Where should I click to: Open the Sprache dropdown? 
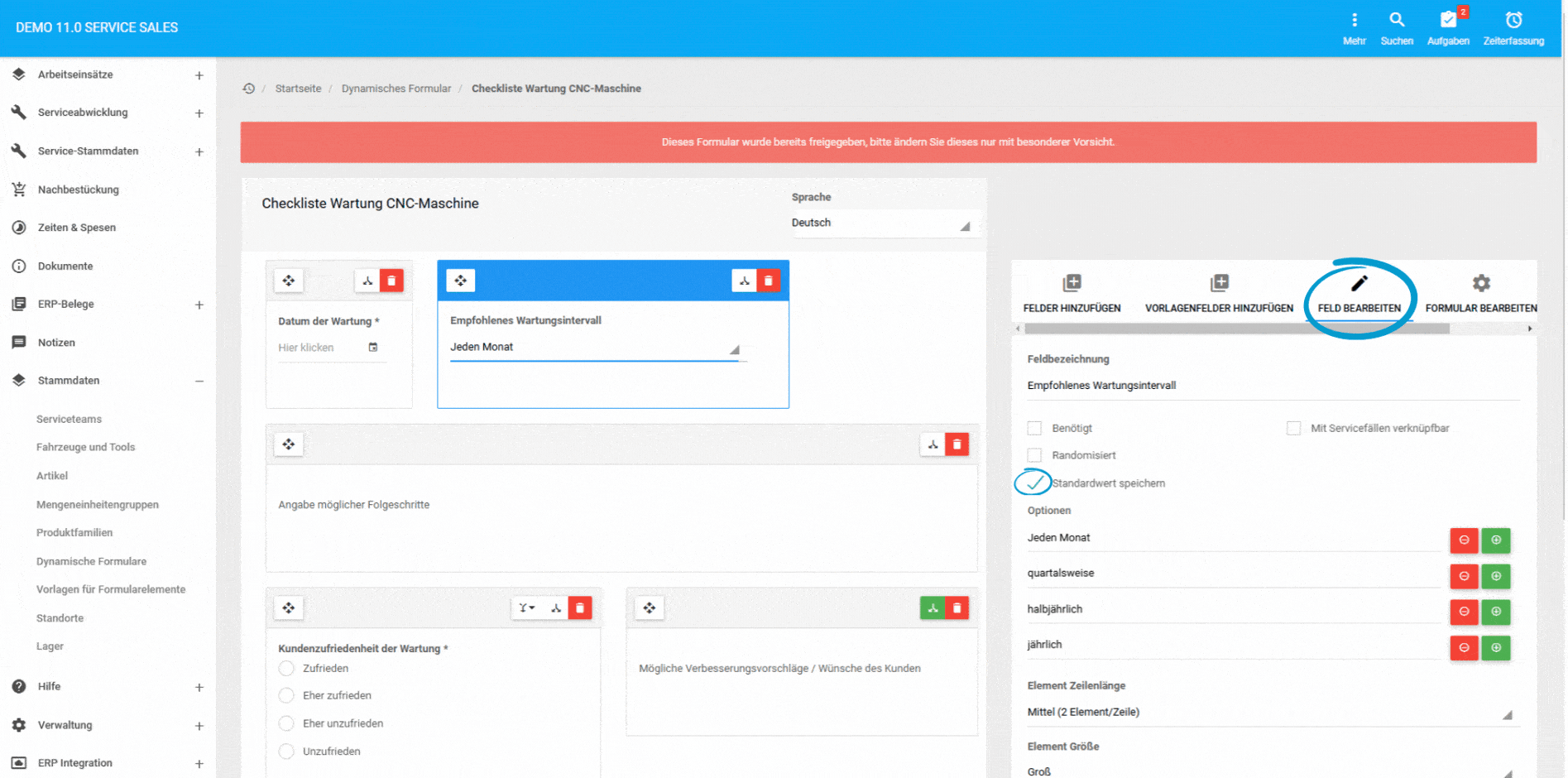pyautogui.click(x=880, y=223)
